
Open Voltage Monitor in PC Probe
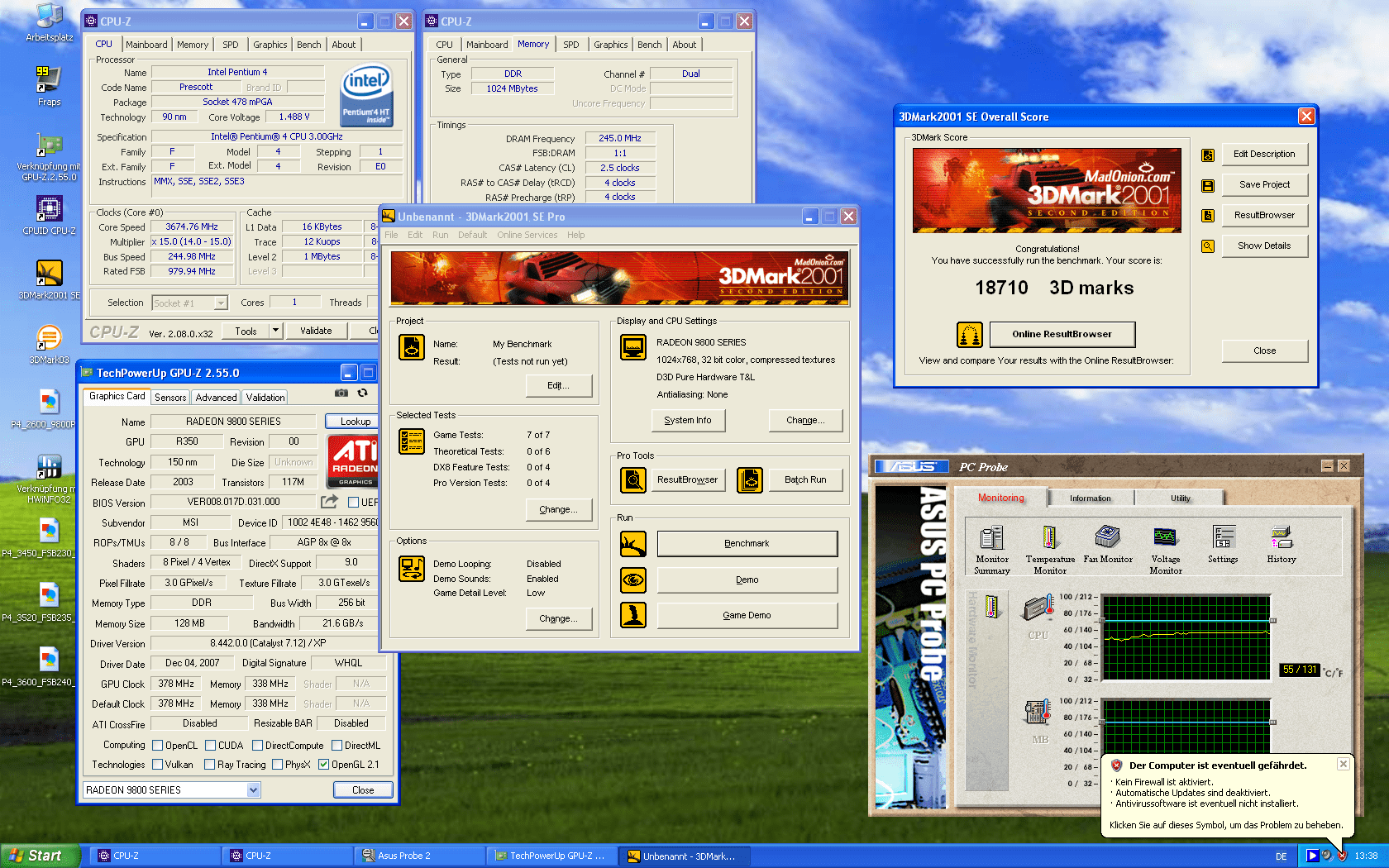pos(1166,550)
